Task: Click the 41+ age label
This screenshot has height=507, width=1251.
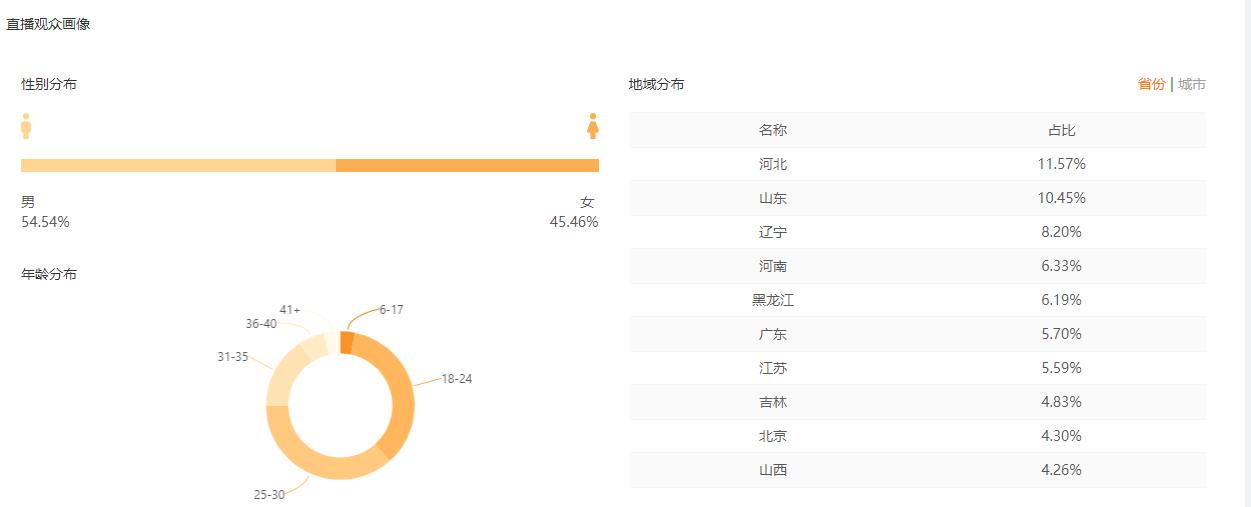Action: 290,310
